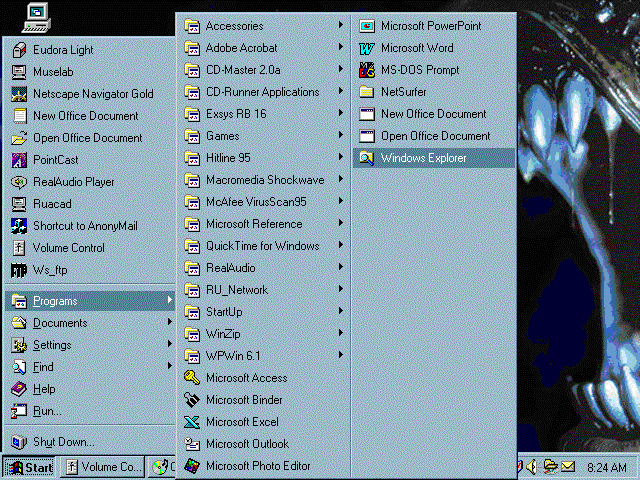Select Open Office Document in Programs list

(x=434, y=136)
